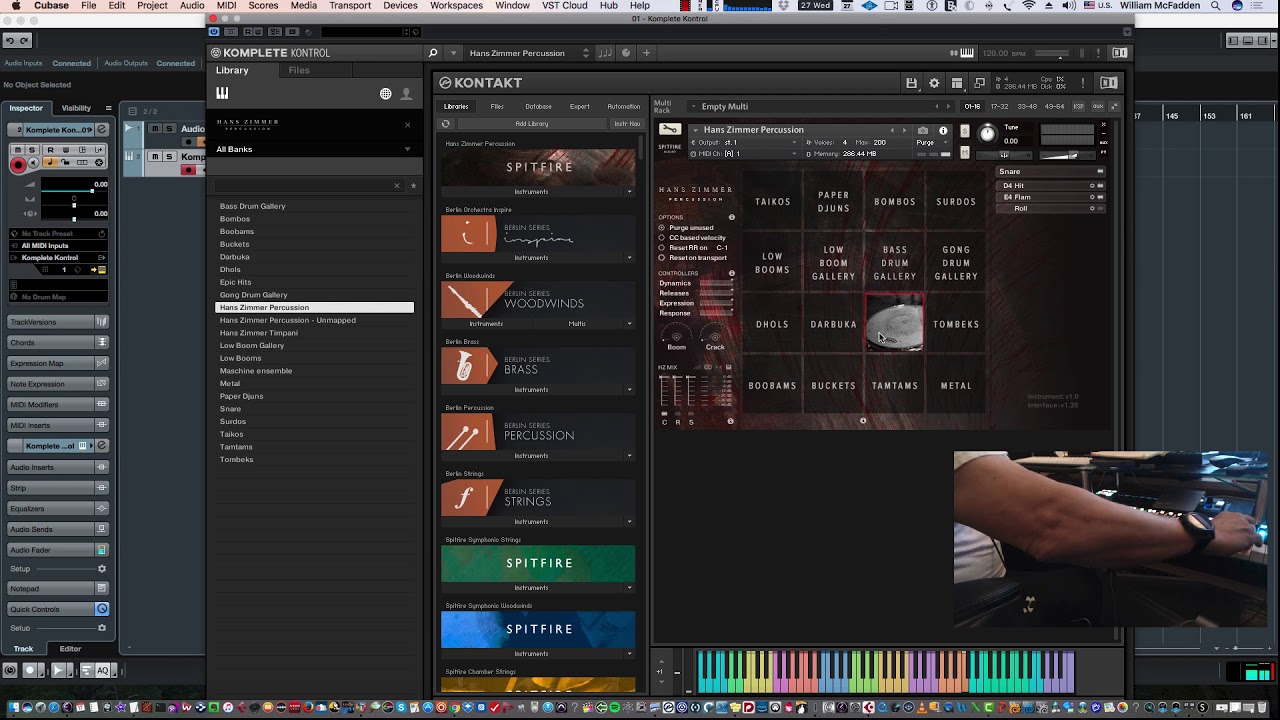Viewport: 1280px width, 720px height.
Task: Switch to Visibility tab in Cubase
Action: [x=76, y=108]
